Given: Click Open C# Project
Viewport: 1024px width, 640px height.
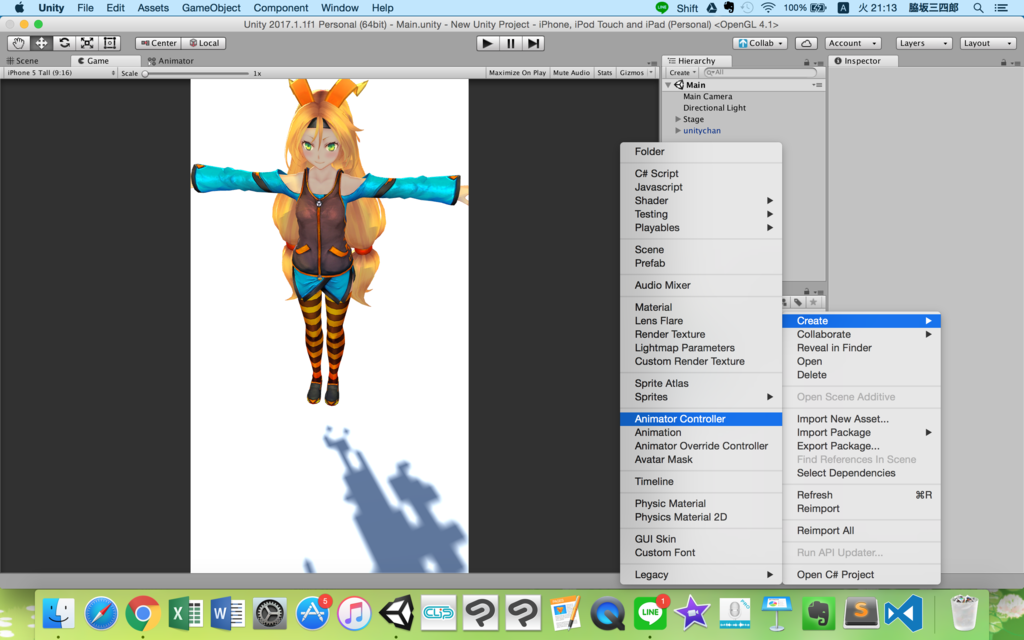Looking at the screenshot, I should click(861, 574).
